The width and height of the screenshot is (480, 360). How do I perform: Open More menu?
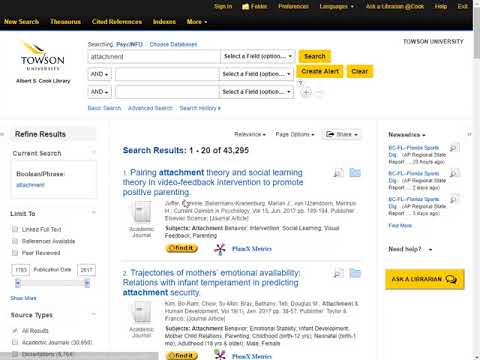tap(197, 22)
